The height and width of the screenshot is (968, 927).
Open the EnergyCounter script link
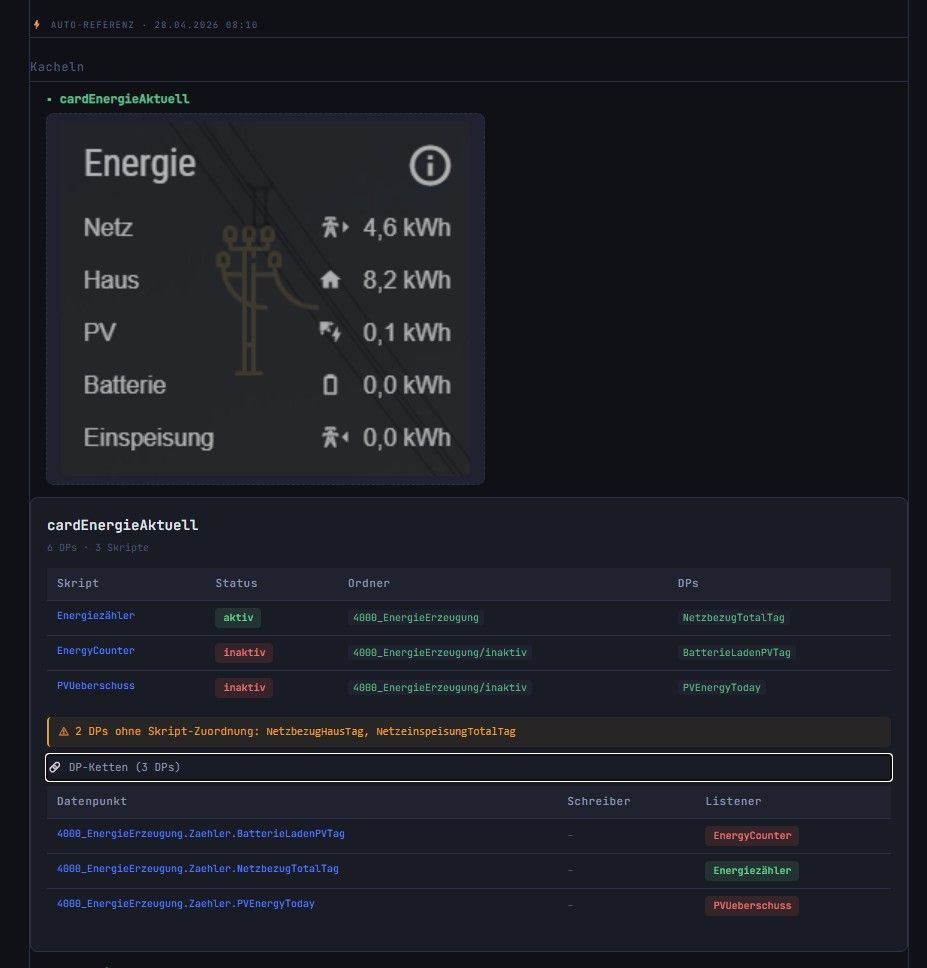pos(96,651)
